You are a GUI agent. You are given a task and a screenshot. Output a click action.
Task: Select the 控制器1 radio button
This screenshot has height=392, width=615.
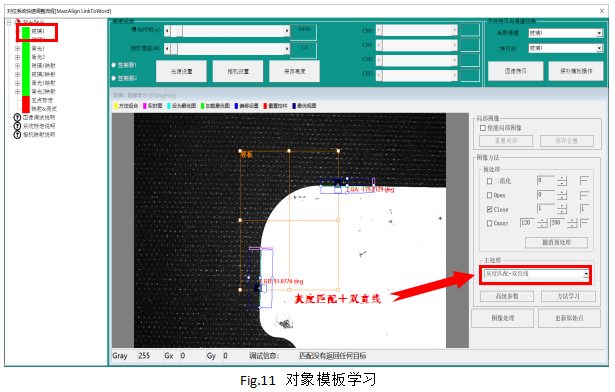pos(114,65)
